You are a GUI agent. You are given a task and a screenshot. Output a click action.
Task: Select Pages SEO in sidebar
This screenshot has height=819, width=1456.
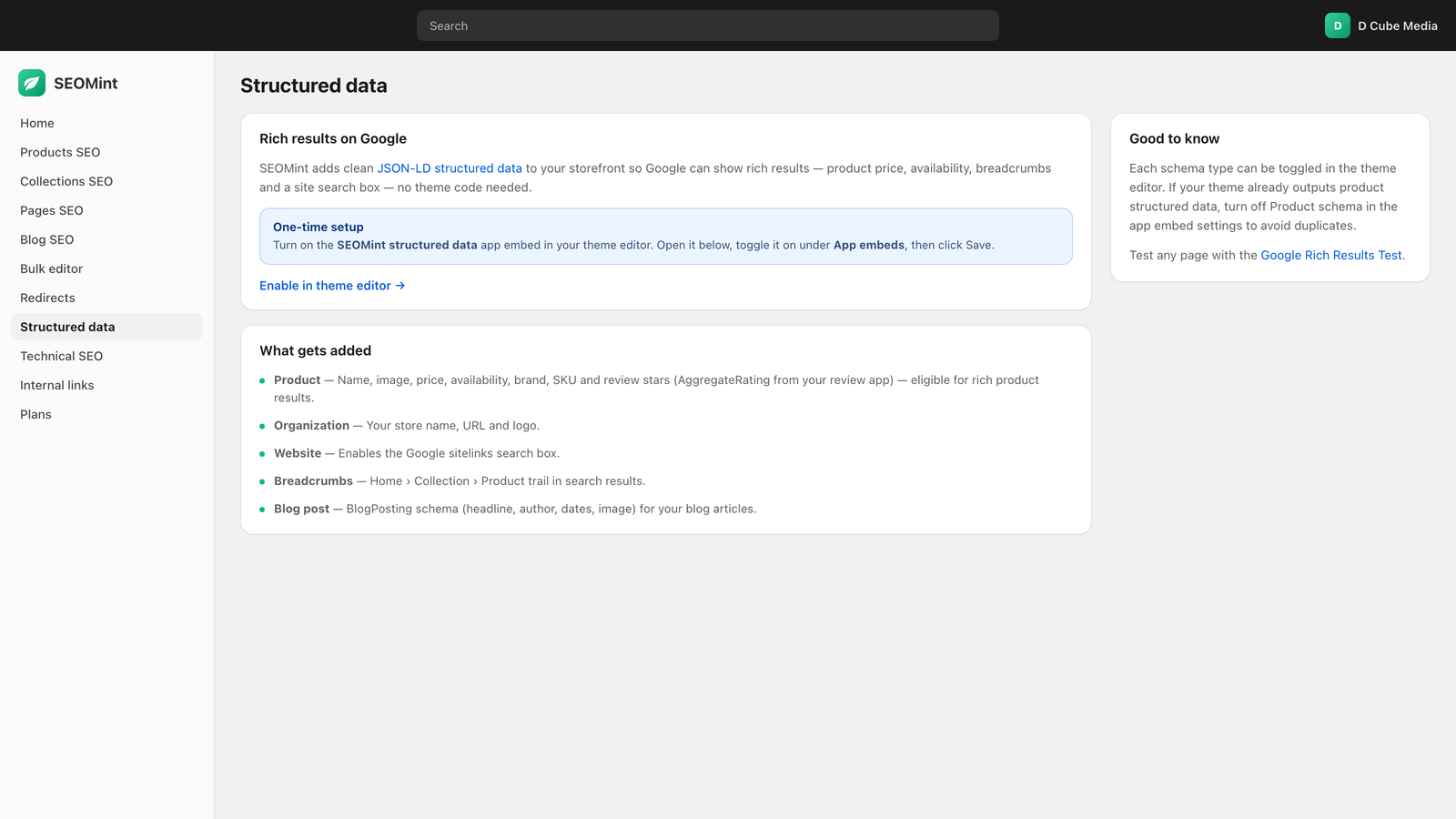point(106,210)
